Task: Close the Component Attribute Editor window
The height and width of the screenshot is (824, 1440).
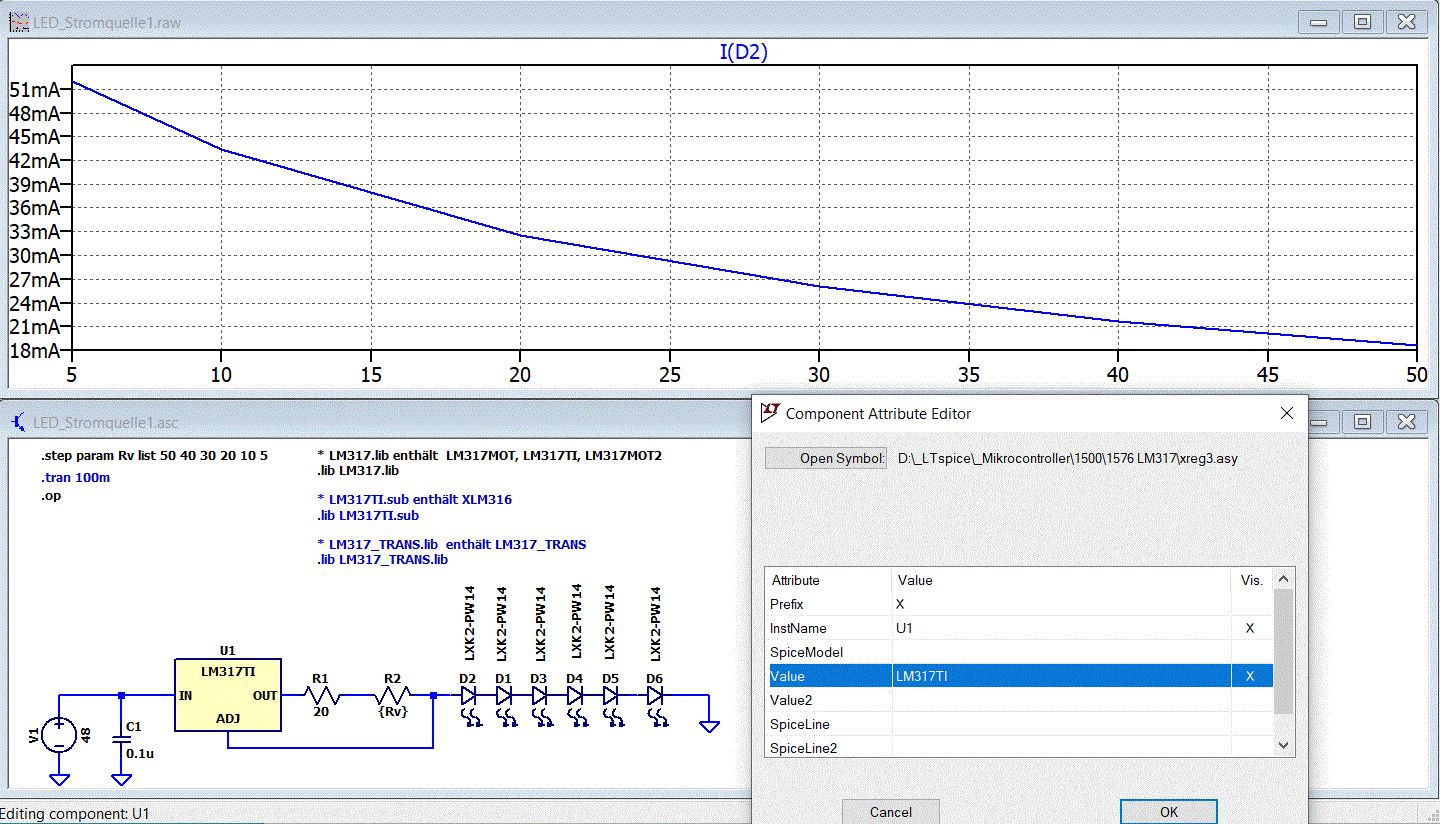Action: (x=1286, y=413)
